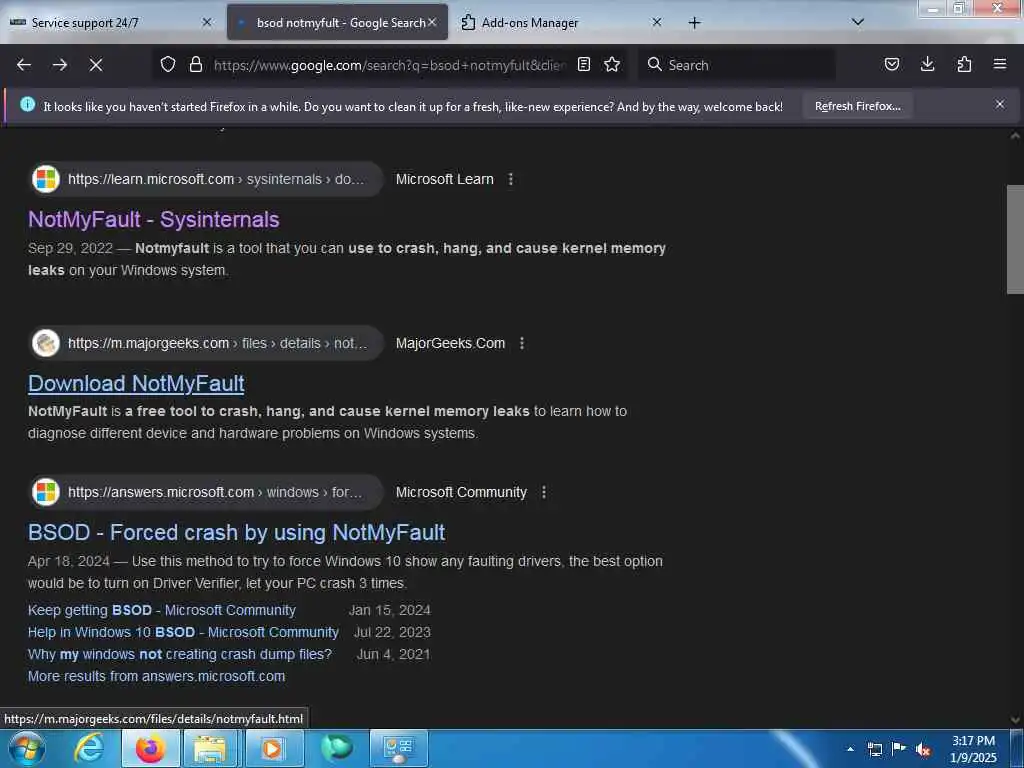Image resolution: width=1024 pixels, height=768 pixels.
Task: Open Pocket save icon in toolbar
Action: pos(891,64)
